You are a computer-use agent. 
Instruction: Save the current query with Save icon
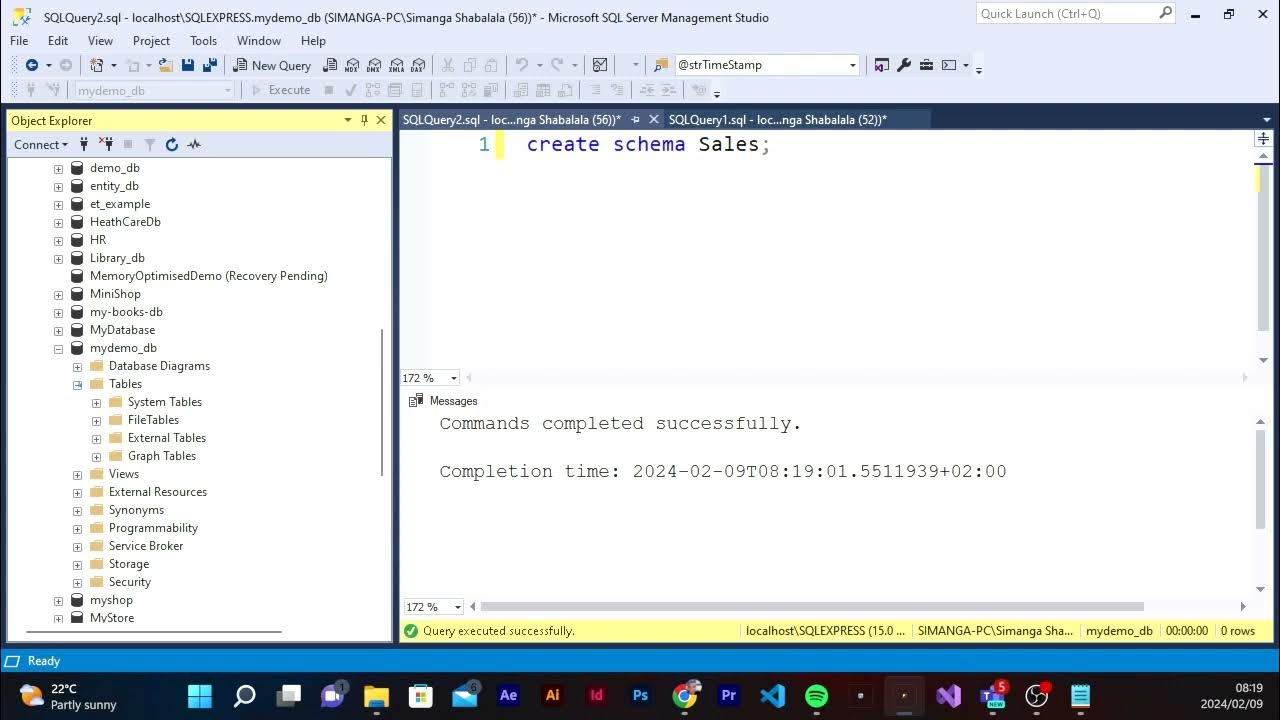(188, 65)
